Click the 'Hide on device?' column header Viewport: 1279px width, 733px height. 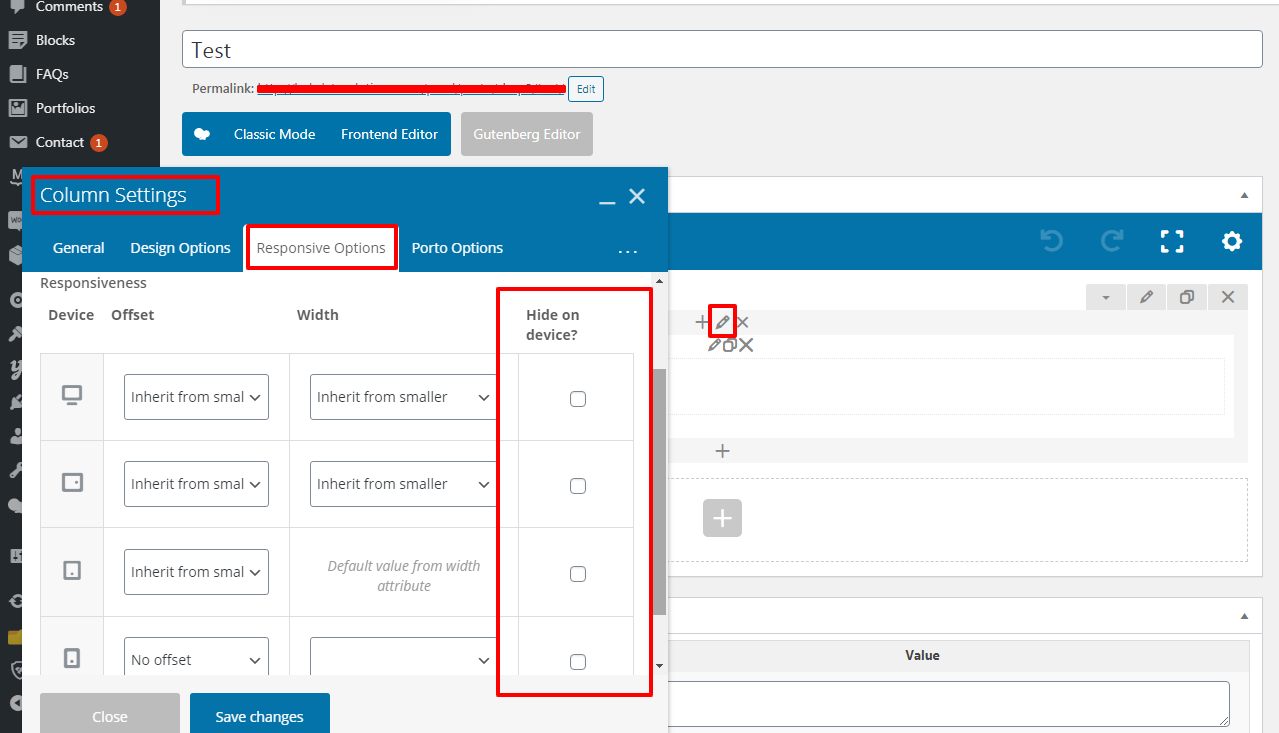coord(553,325)
